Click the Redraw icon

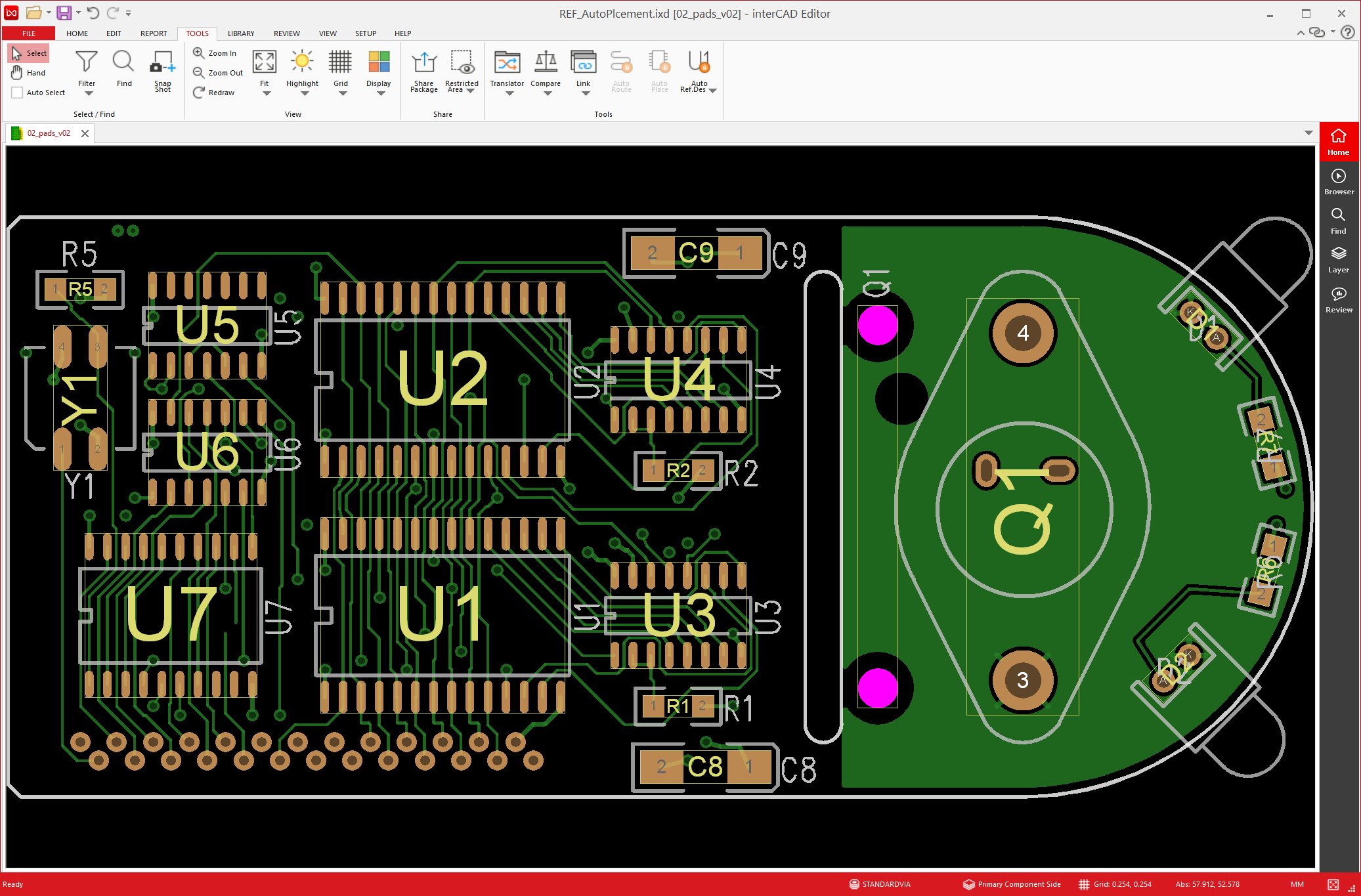tap(199, 93)
